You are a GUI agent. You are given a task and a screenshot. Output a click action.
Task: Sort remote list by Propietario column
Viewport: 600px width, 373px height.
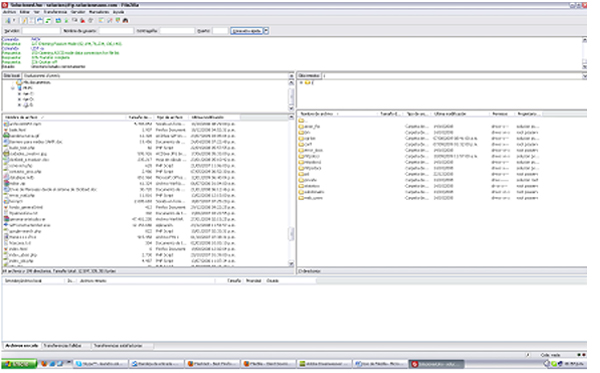pyautogui.click(x=528, y=114)
